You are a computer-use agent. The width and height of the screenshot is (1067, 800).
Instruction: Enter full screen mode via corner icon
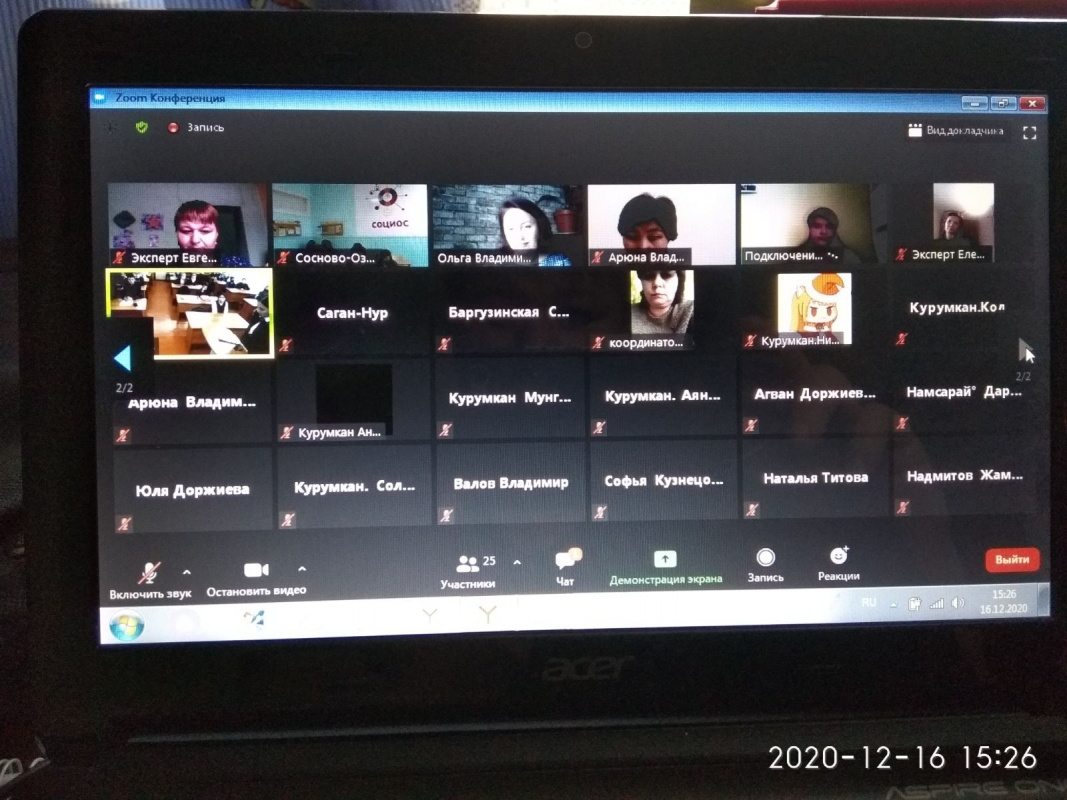click(x=1029, y=132)
